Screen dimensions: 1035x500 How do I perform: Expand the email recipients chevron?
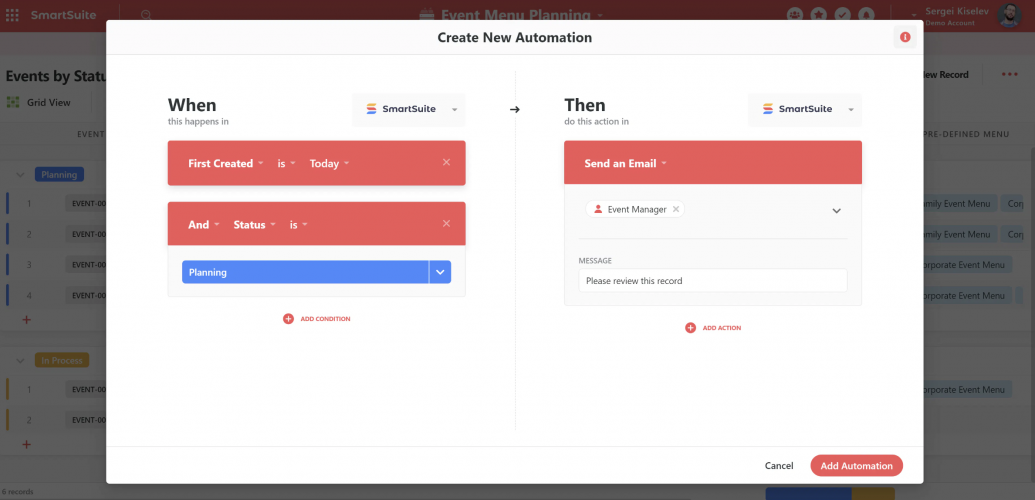point(836,211)
